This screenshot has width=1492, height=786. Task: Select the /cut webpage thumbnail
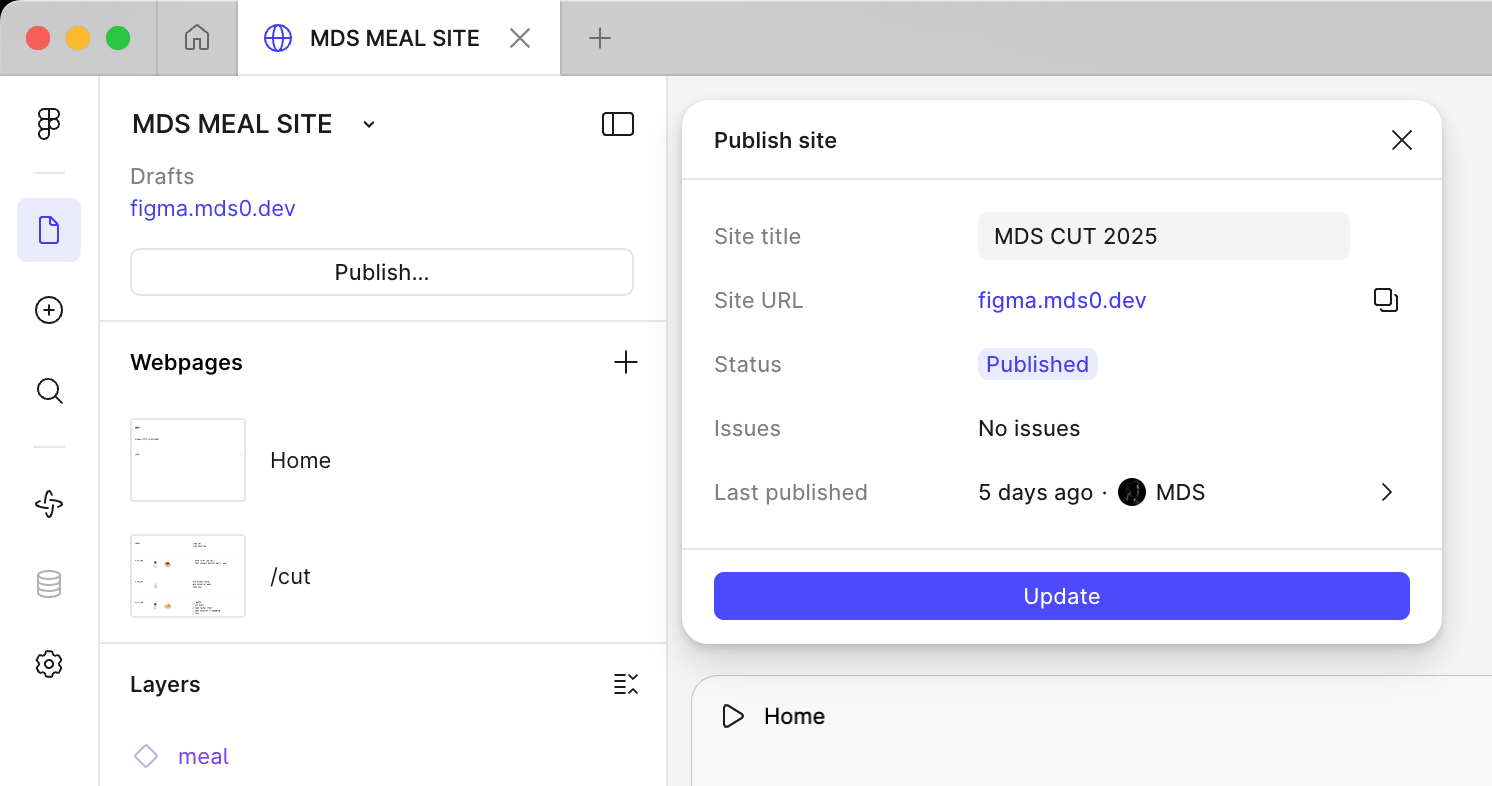(x=188, y=576)
